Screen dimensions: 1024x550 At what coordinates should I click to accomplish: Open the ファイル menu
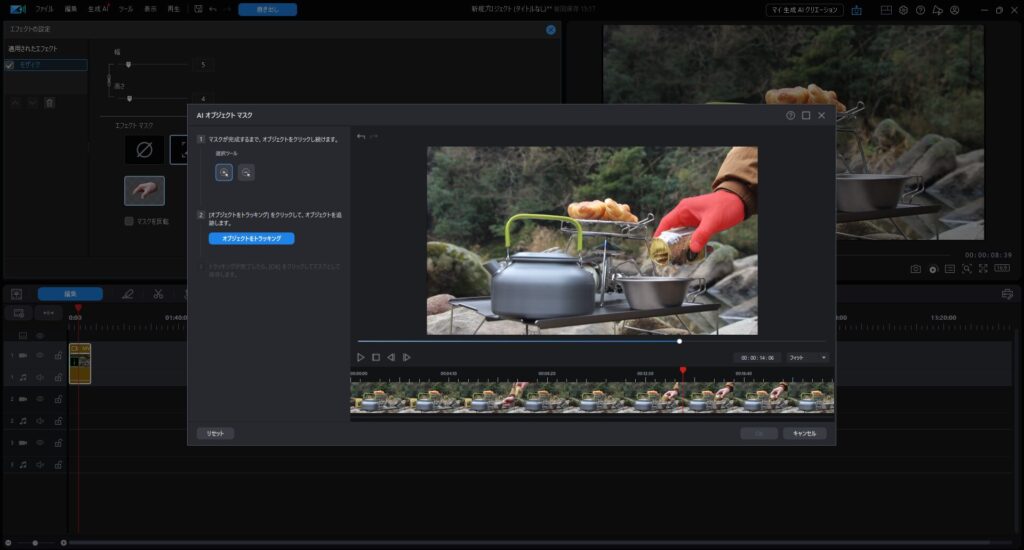click(45, 9)
